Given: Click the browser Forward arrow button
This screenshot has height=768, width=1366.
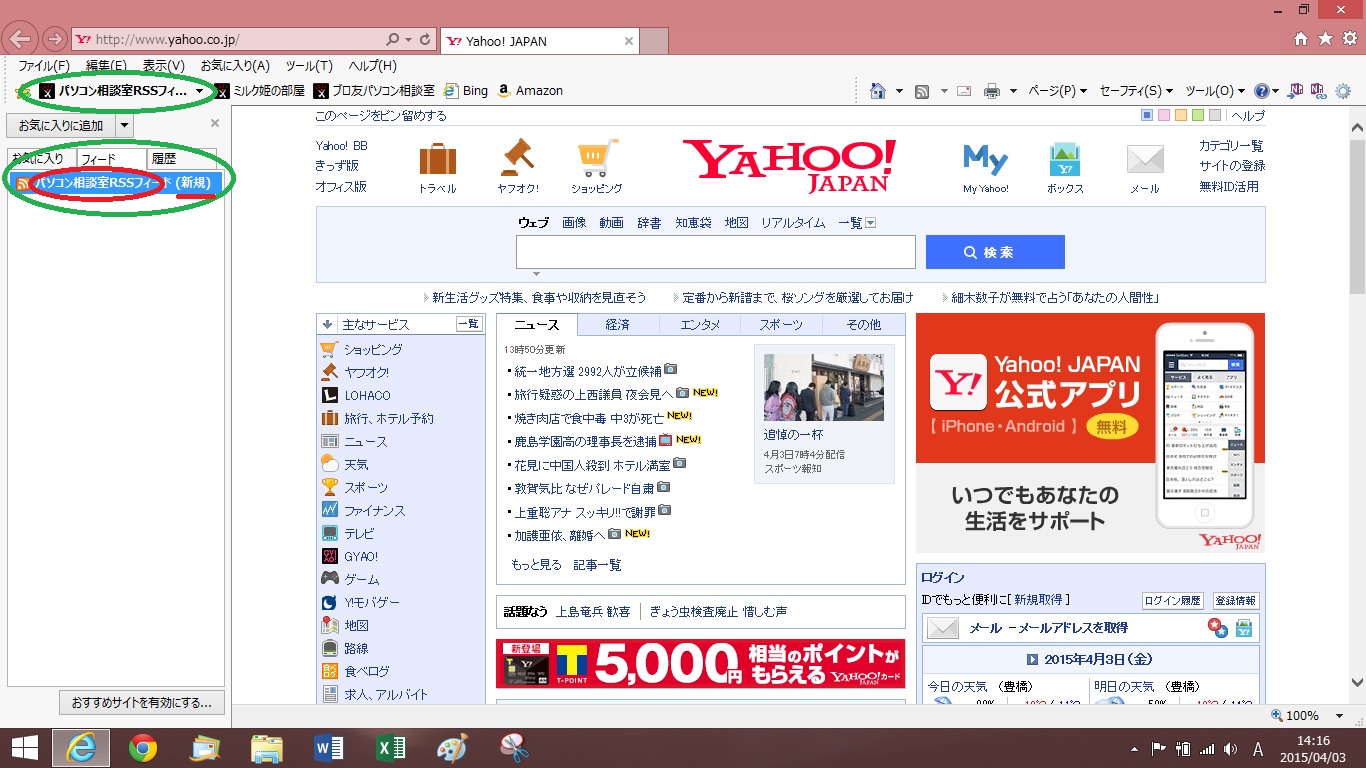Looking at the screenshot, I should (x=55, y=40).
